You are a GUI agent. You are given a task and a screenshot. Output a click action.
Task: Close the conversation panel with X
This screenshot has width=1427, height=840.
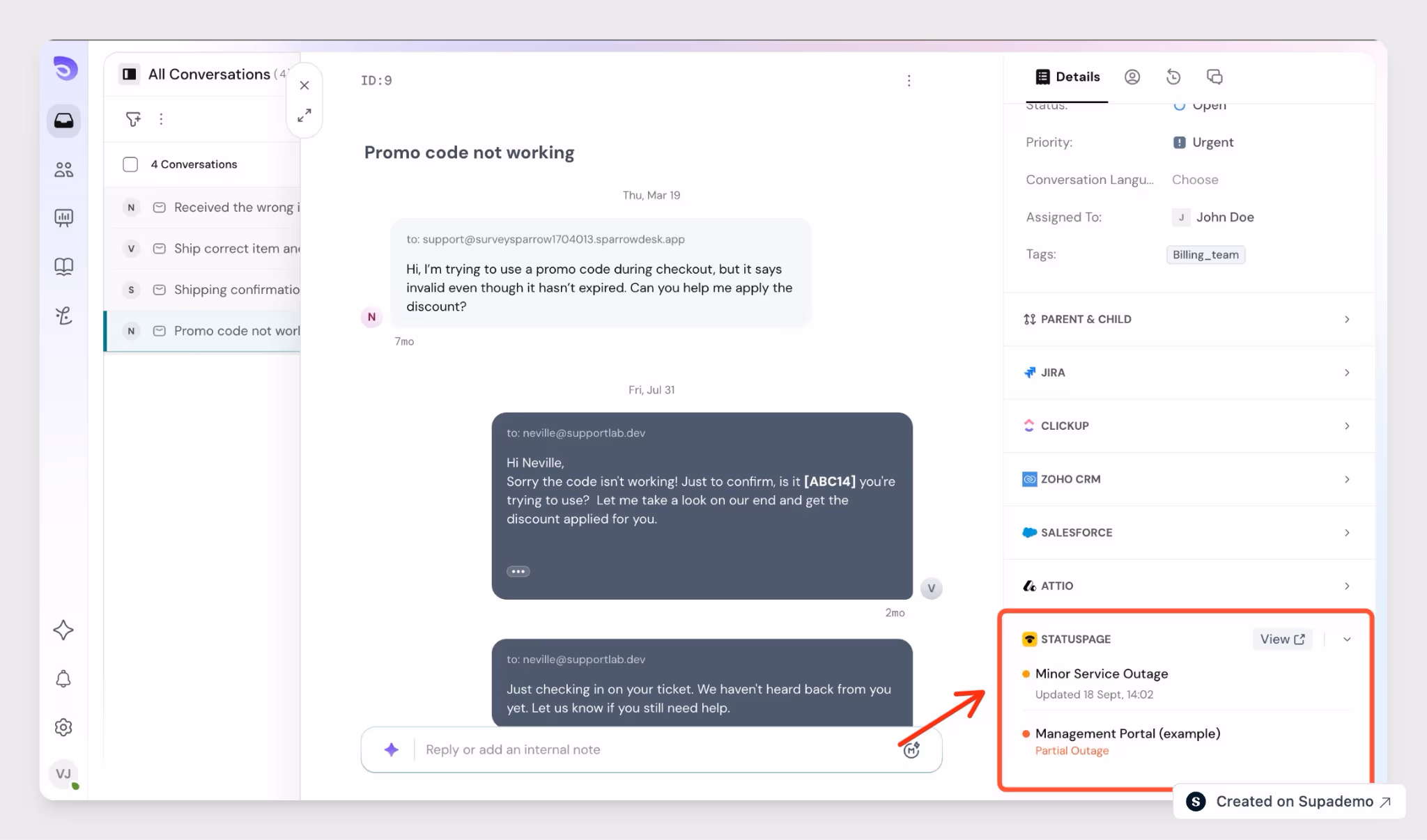[x=304, y=85]
